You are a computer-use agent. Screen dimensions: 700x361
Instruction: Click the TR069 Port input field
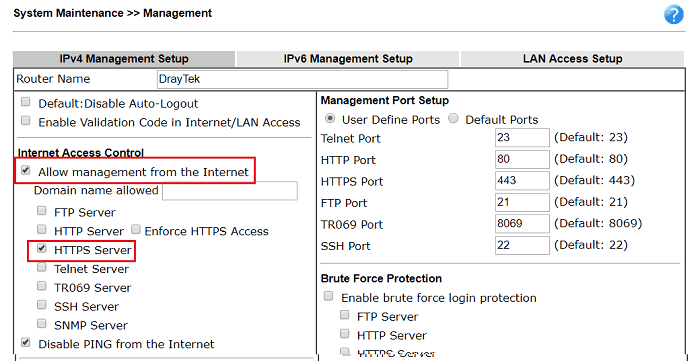pos(522,224)
